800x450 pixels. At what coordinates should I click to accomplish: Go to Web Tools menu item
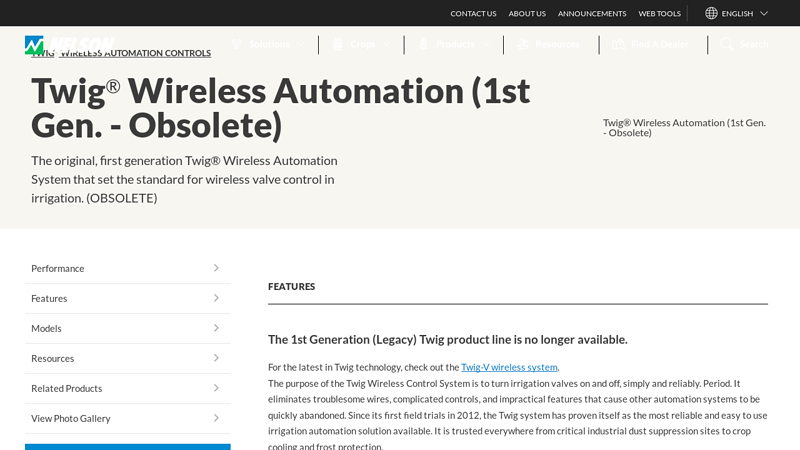click(x=659, y=13)
